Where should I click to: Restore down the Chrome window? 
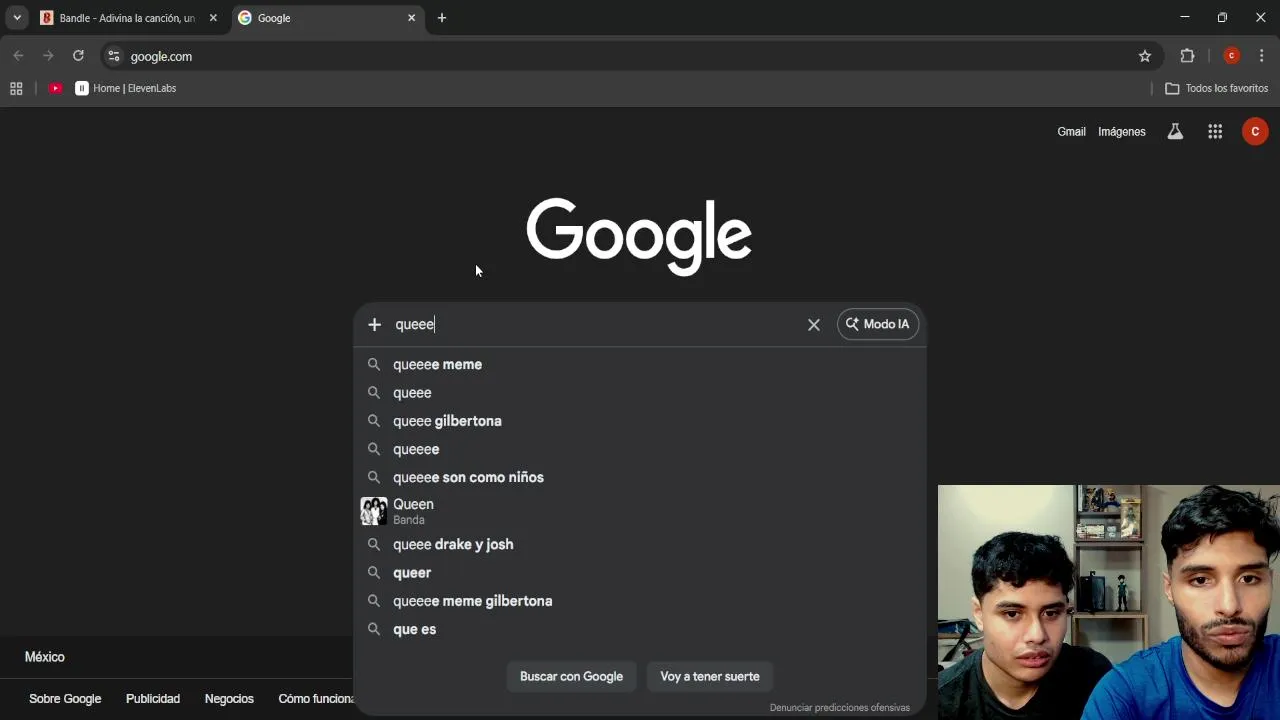1222,17
